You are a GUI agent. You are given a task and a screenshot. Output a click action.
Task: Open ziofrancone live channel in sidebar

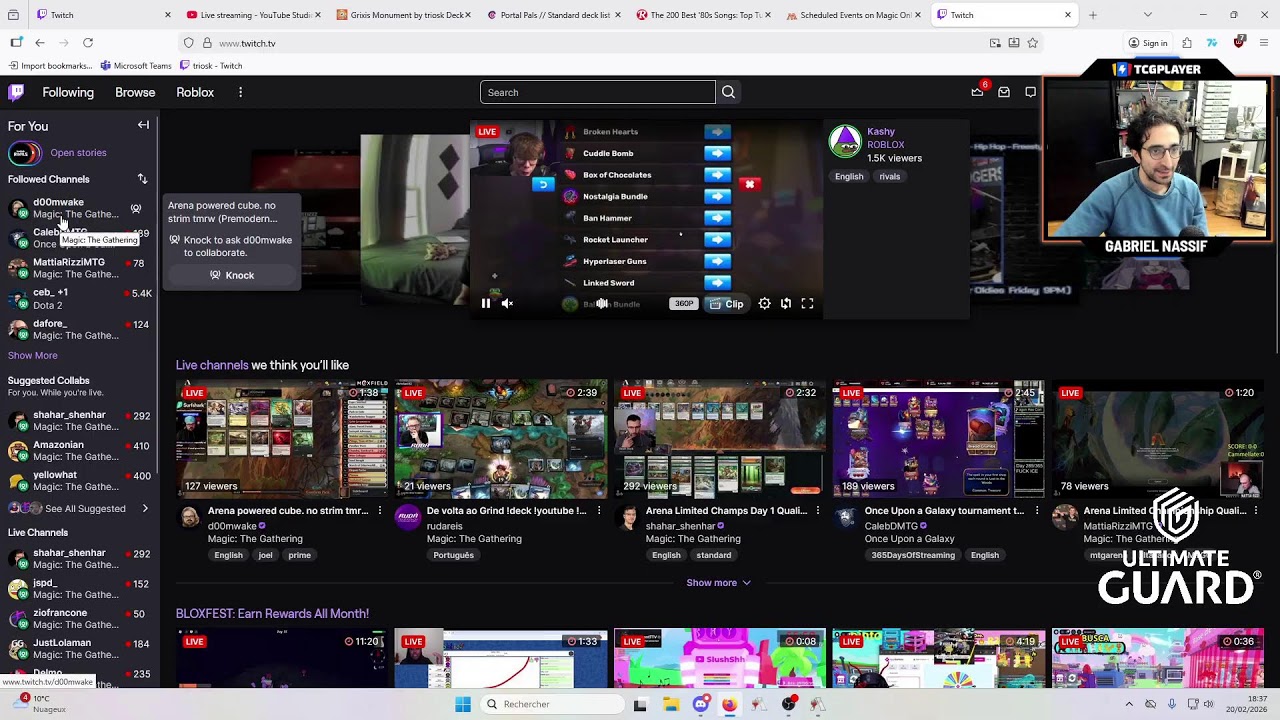[x=78, y=619]
